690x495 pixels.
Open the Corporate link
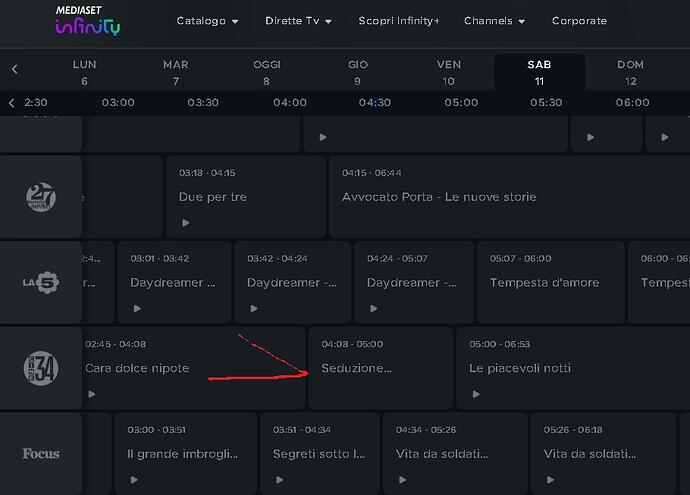click(x=579, y=21)
